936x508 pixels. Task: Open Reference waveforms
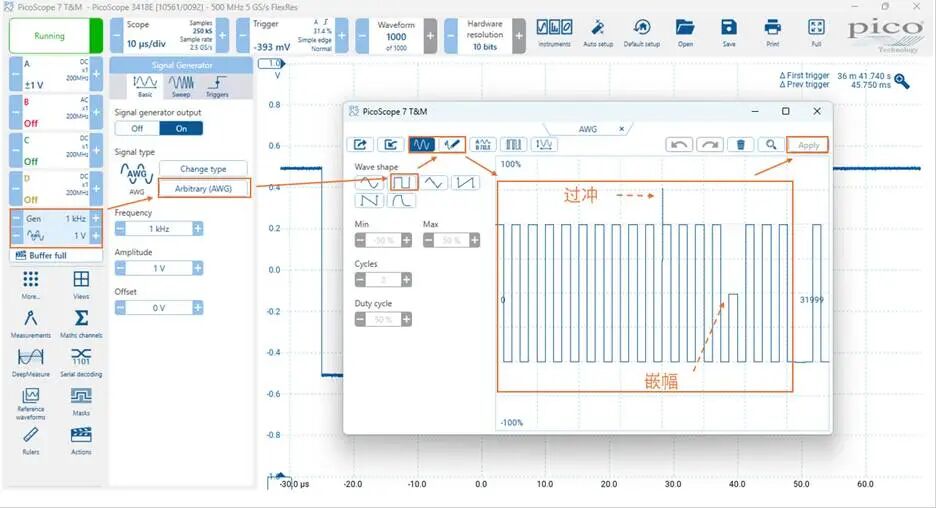30,404
